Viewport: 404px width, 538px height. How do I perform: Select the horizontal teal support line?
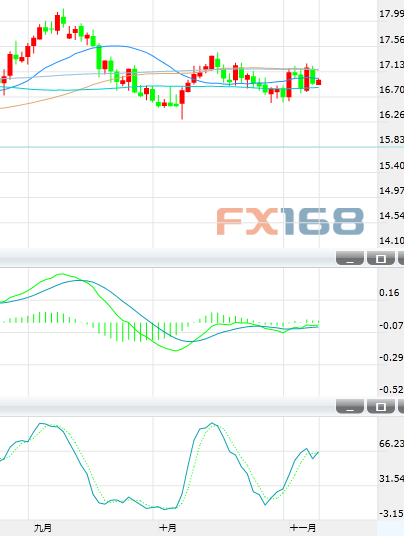(x=202, y=147)
